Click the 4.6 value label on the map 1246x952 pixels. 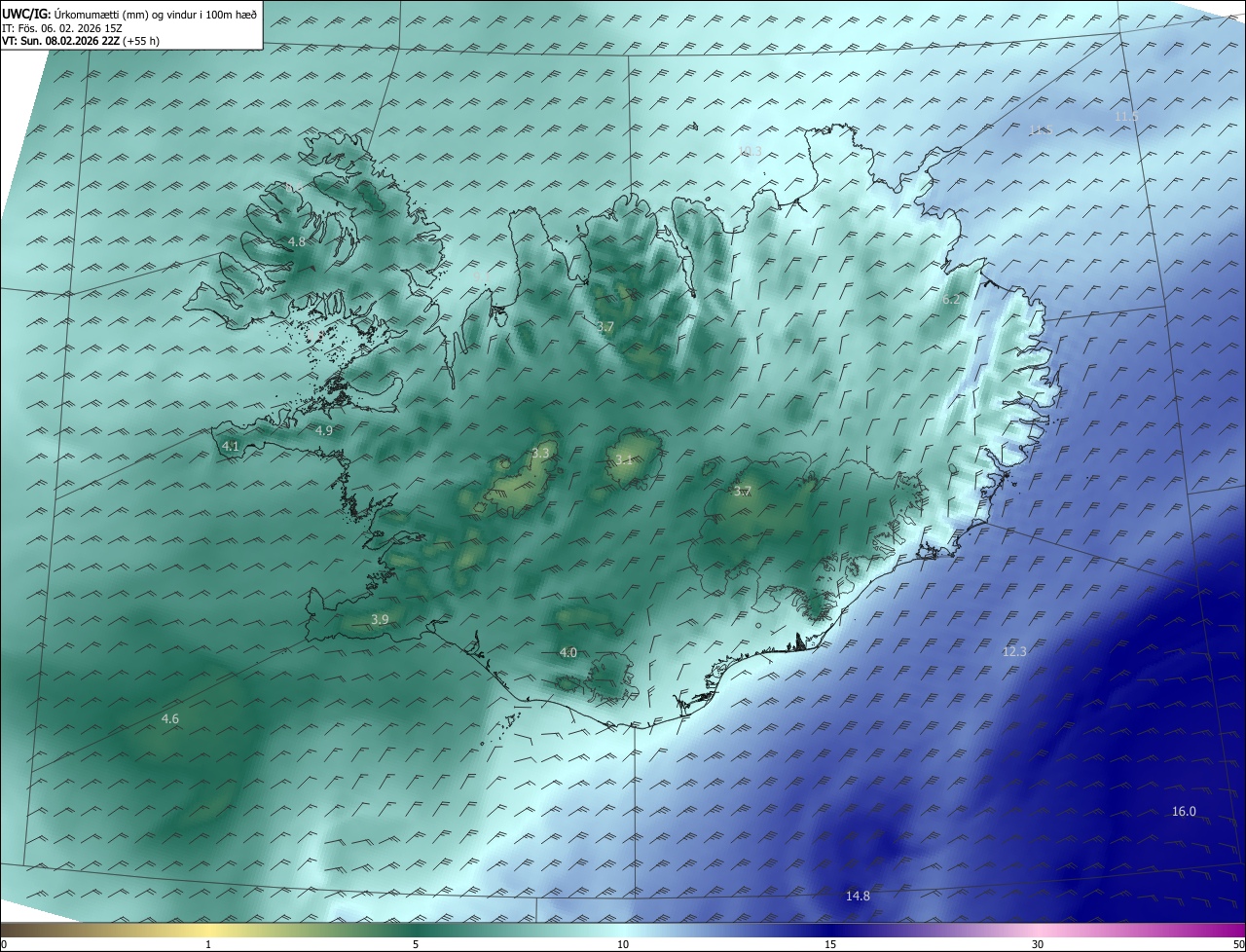[170, 718]
